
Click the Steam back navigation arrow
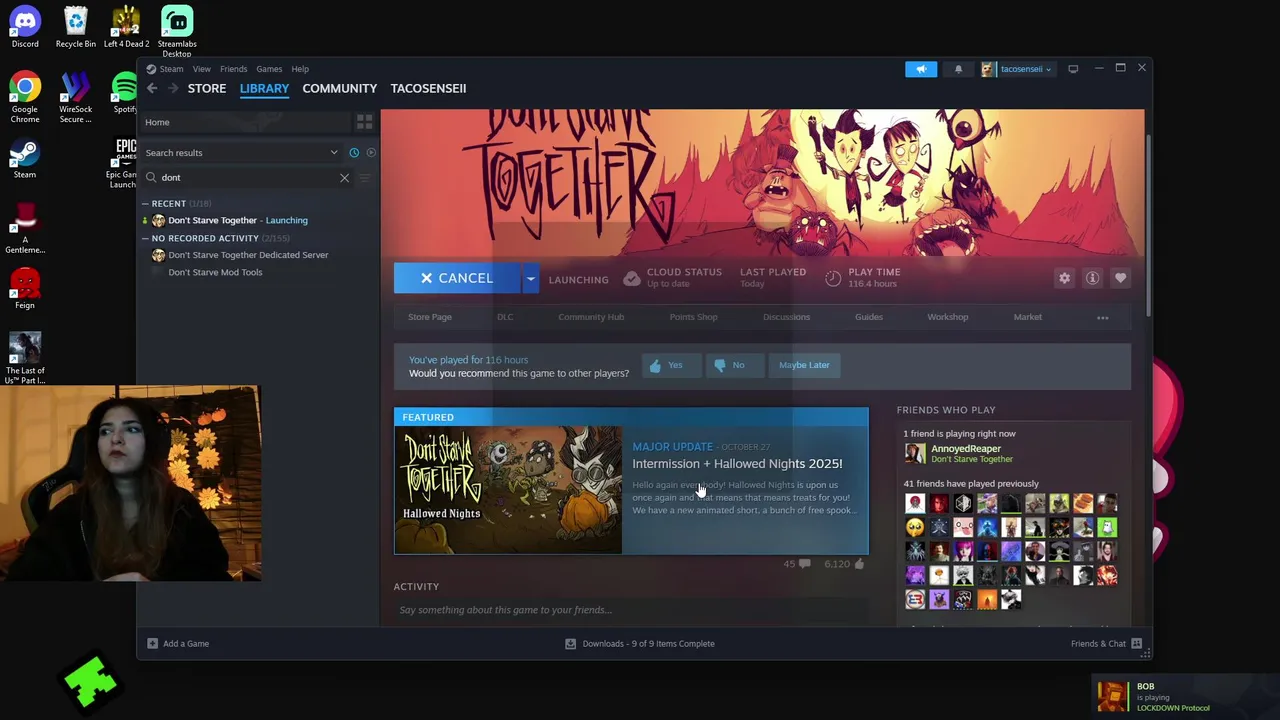click(x=152, y=88)
